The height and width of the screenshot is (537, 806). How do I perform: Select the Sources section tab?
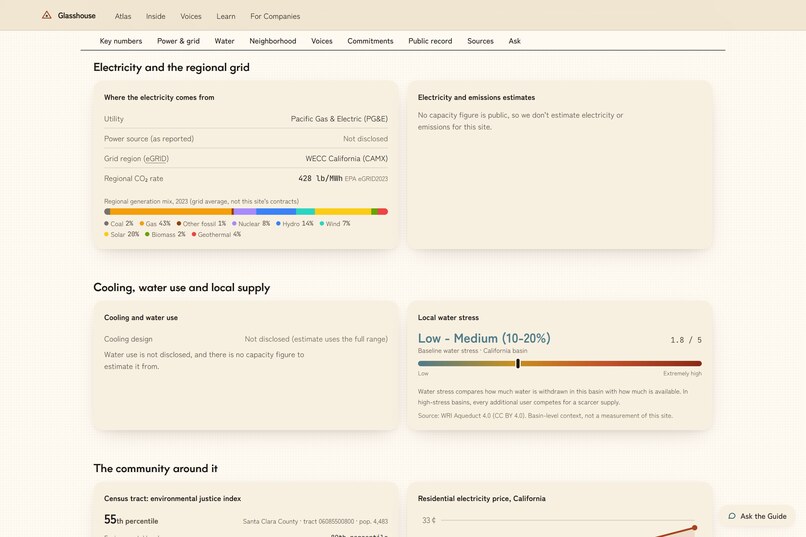480,41
